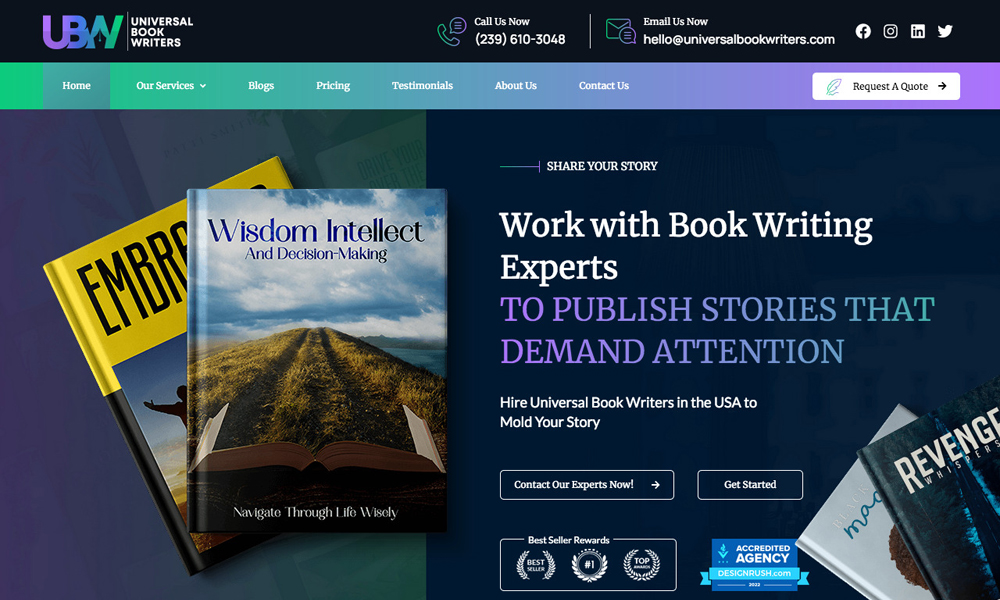Open the Twitter social icon
This screenshot has height=600, width=1000.
[945, 31]
